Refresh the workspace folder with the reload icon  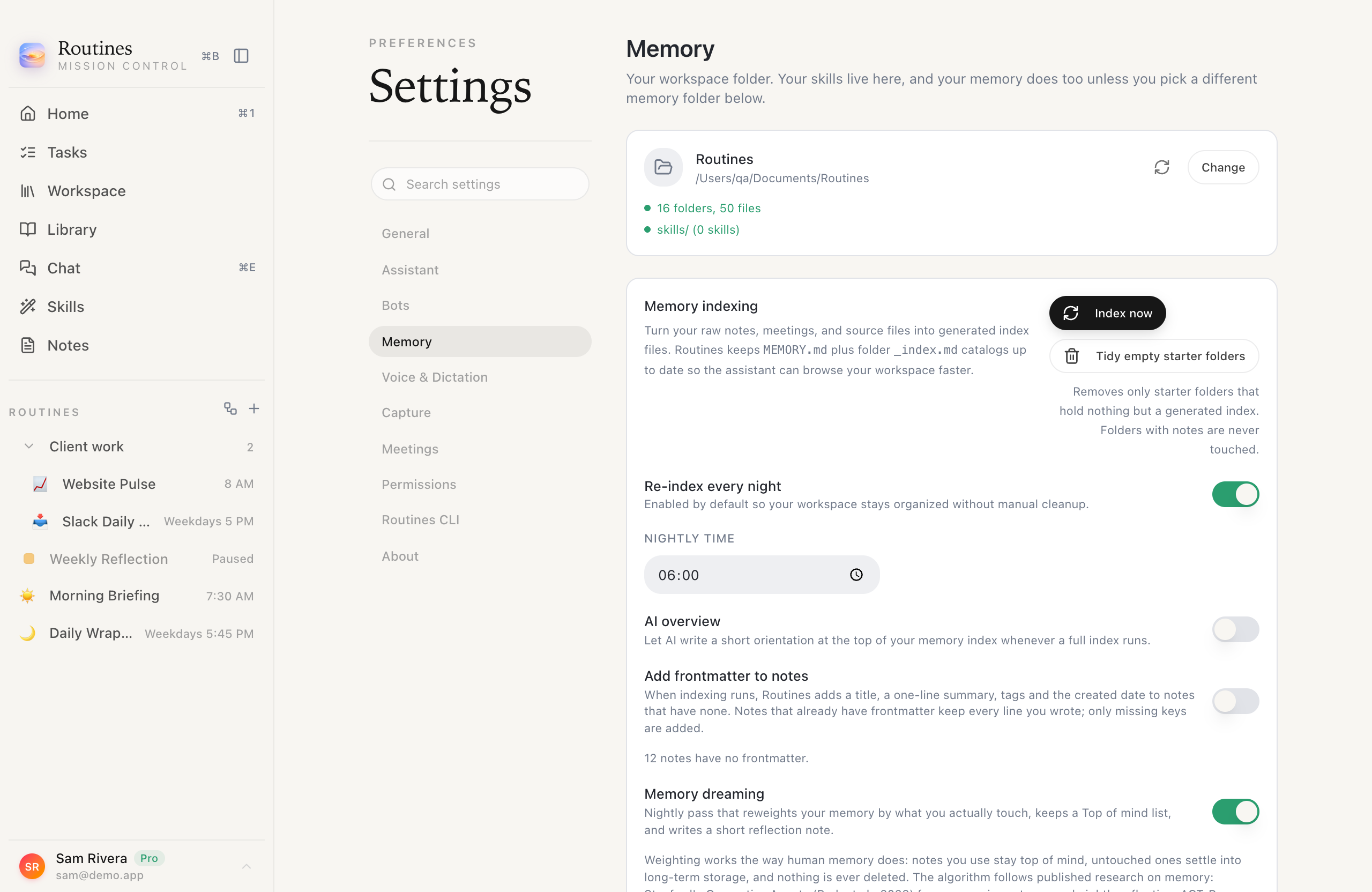tap(1161, 168)
